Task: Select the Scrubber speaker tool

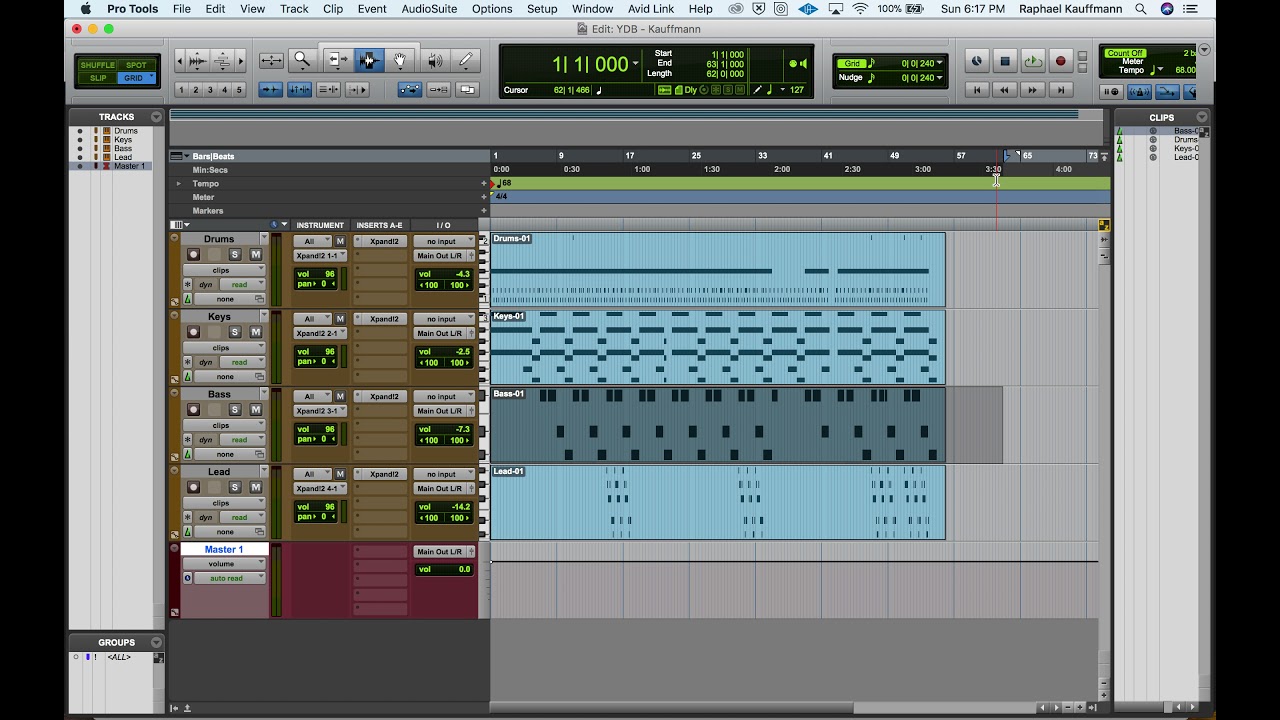Action: pos(434,61)
